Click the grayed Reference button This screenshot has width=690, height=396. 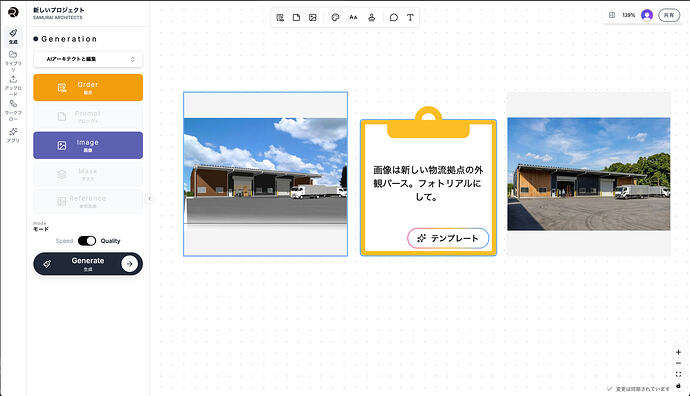[88, 201]
